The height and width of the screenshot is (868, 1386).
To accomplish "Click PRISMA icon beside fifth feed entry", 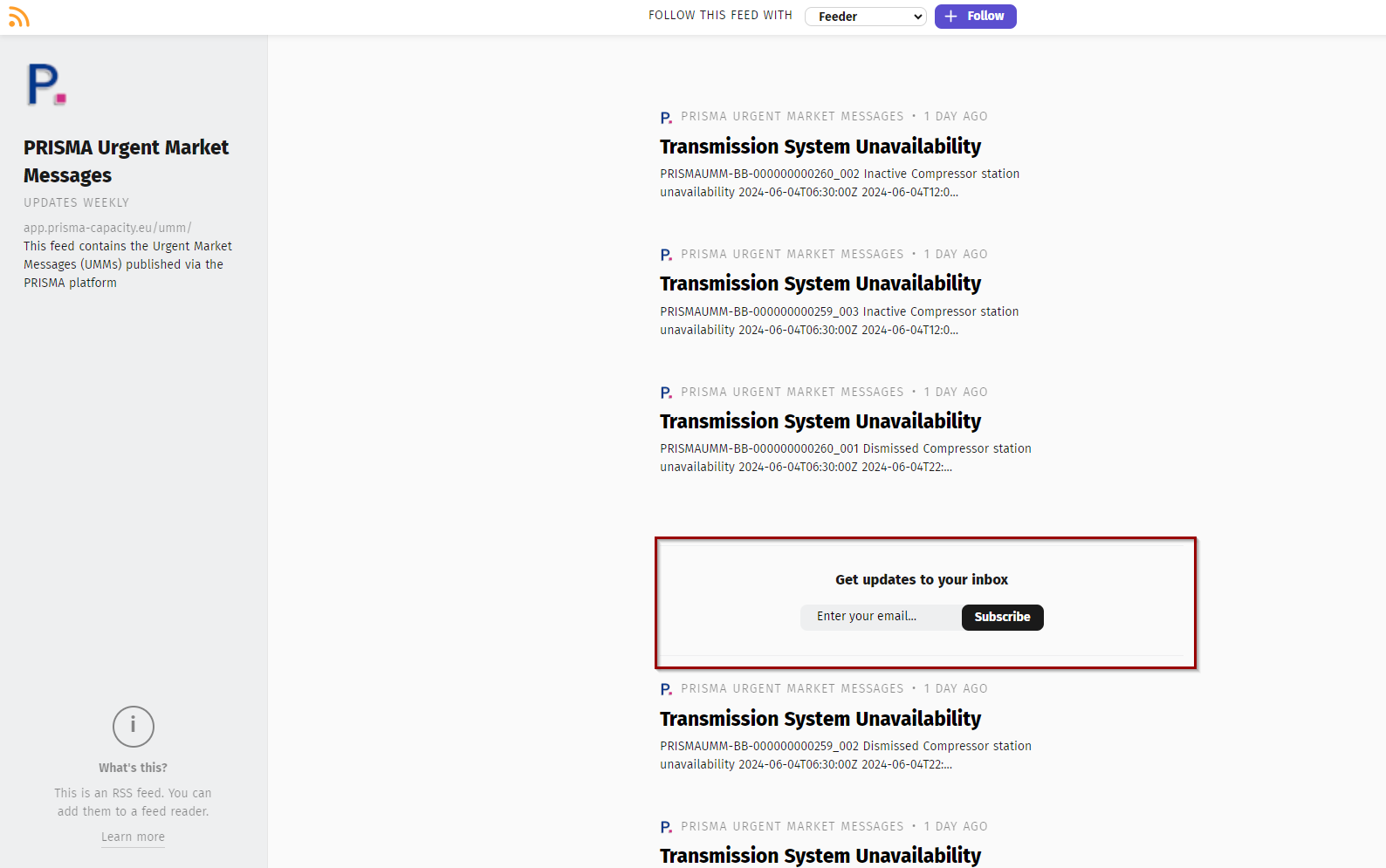I will 666,827.
